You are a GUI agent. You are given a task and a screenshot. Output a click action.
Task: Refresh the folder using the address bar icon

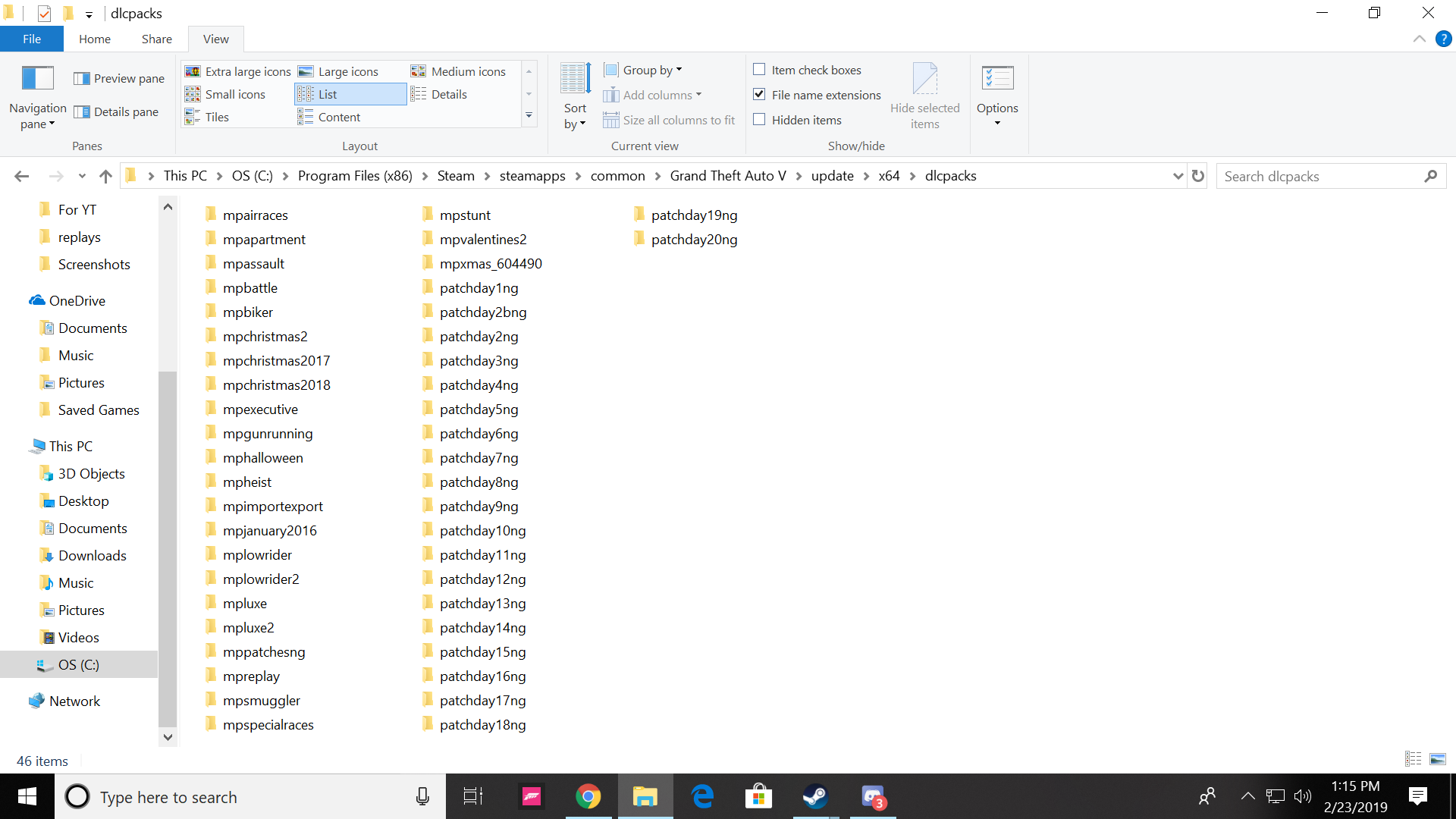[1197, 175]
